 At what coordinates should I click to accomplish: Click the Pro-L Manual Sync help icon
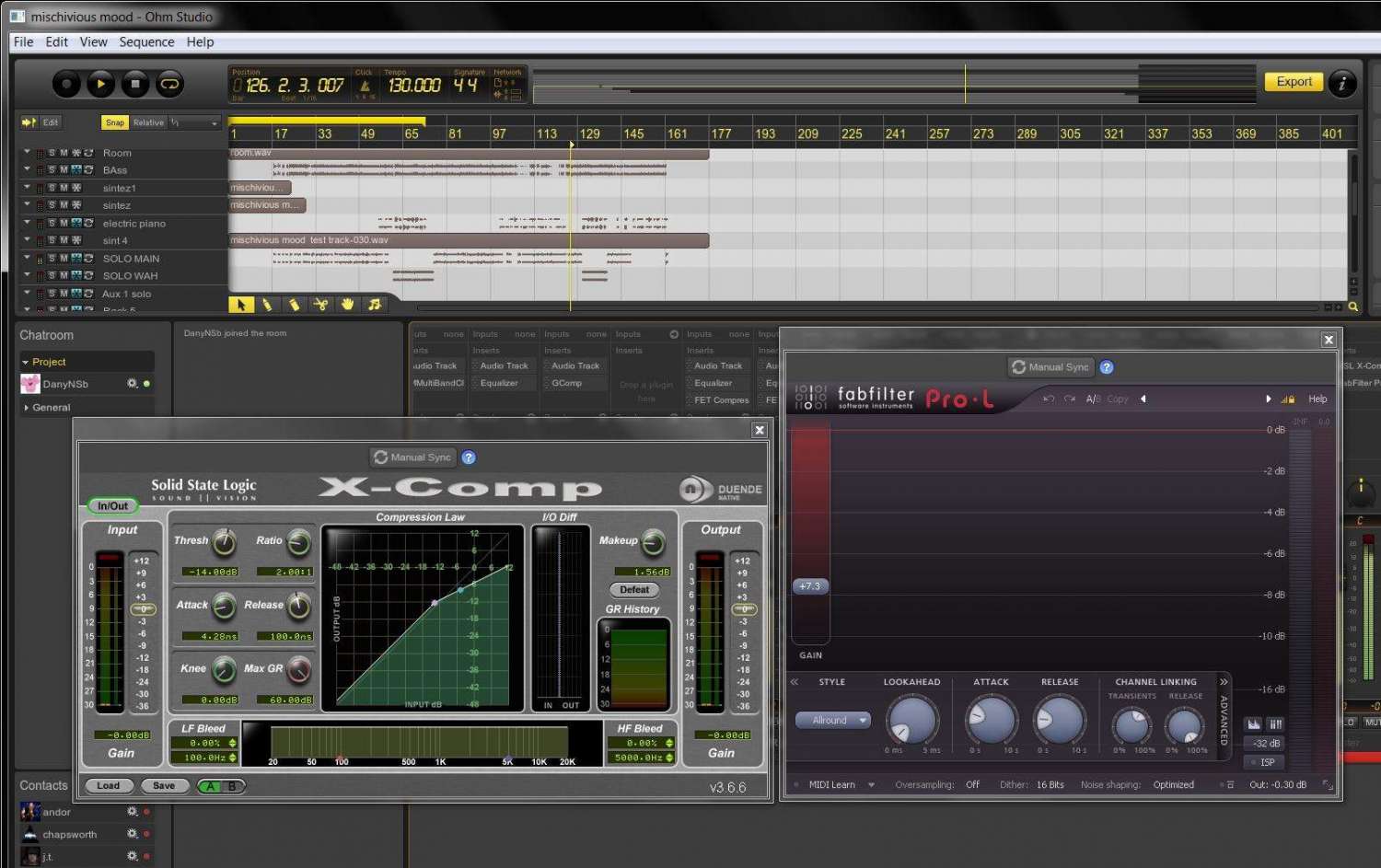[x=1107, y=367]
